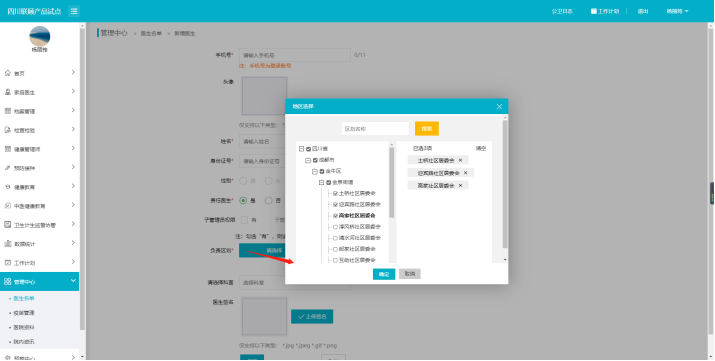
Task: Select 否 radio for 责任医生
Action: [269, 201]
